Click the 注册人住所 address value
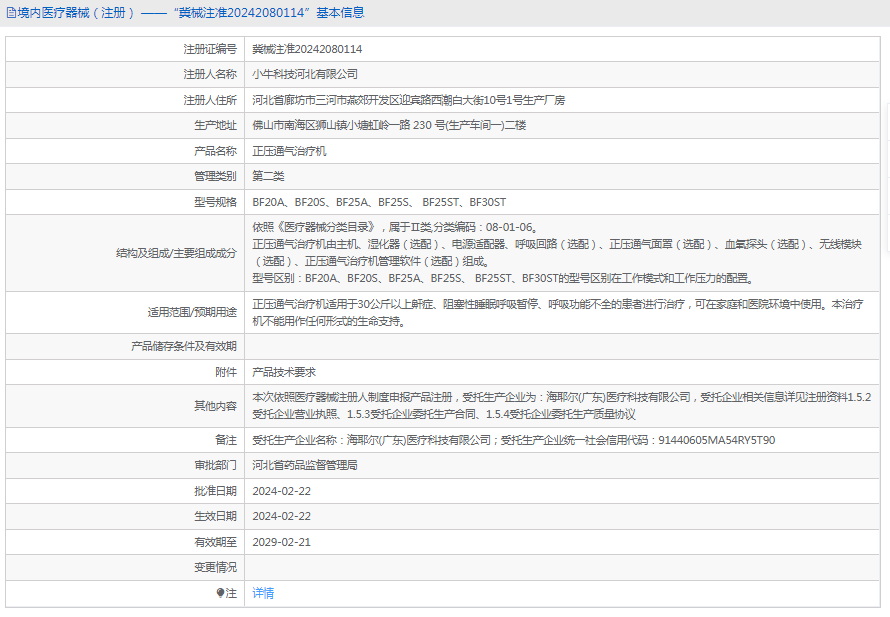The height and width of the screenshot is (617, 890). tap(409, 100)
